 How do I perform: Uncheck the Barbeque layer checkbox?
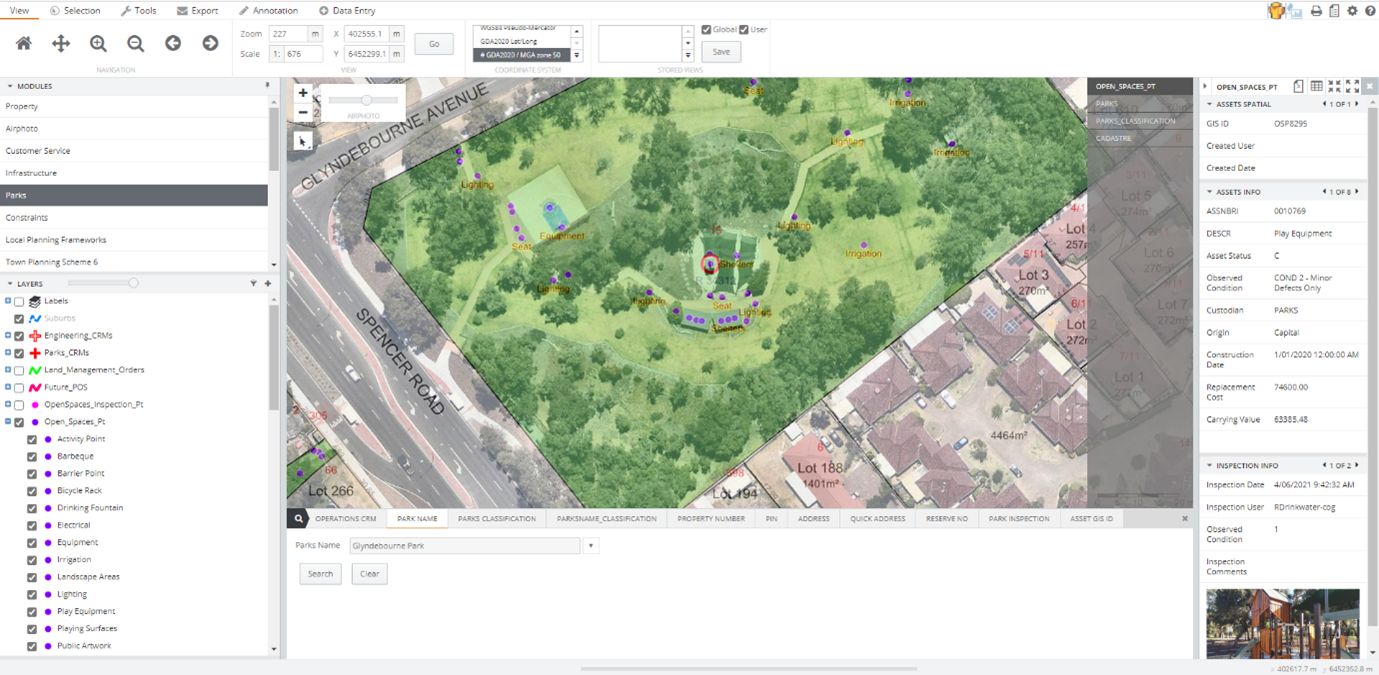[x=32, y=457]
